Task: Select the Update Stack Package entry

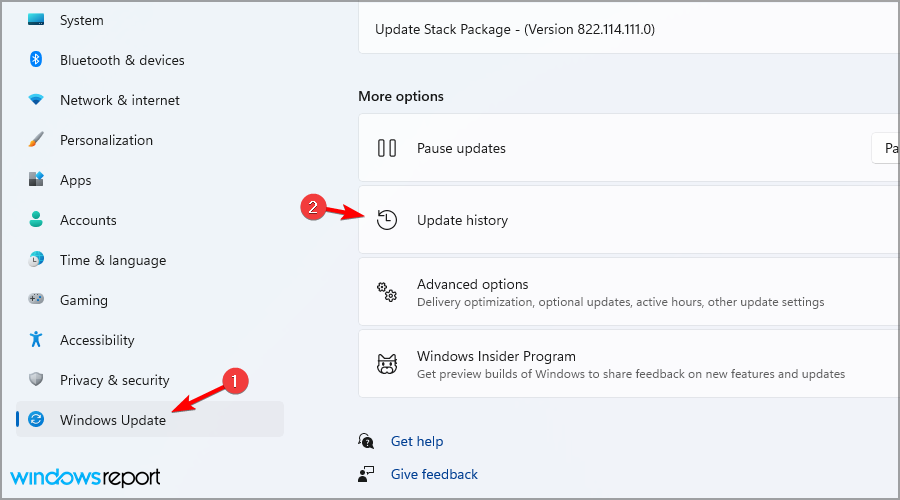Action: (x=514, y=29)
